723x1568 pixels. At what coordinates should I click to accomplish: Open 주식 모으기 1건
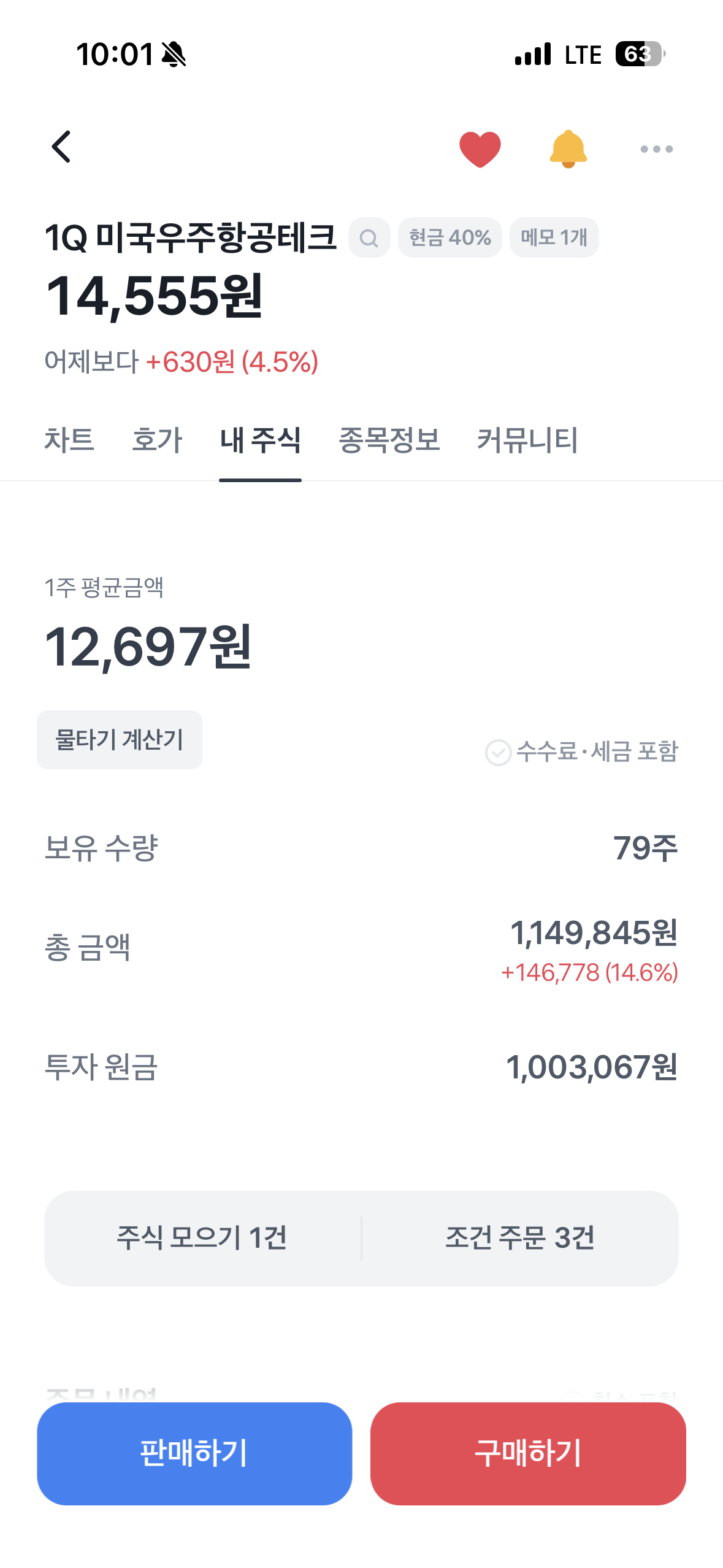pos(202,1238)
